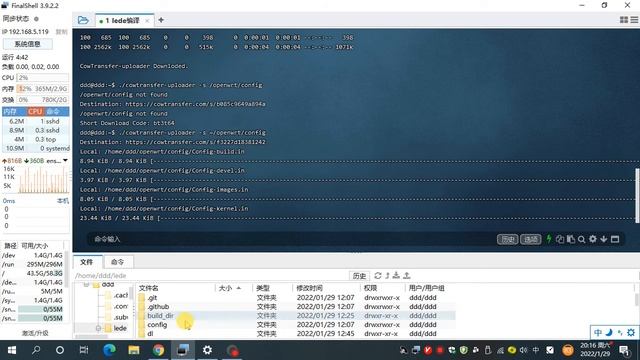Open terminal settings gear icon
This screenshot has width=640, height=360.
click(593, 239)
